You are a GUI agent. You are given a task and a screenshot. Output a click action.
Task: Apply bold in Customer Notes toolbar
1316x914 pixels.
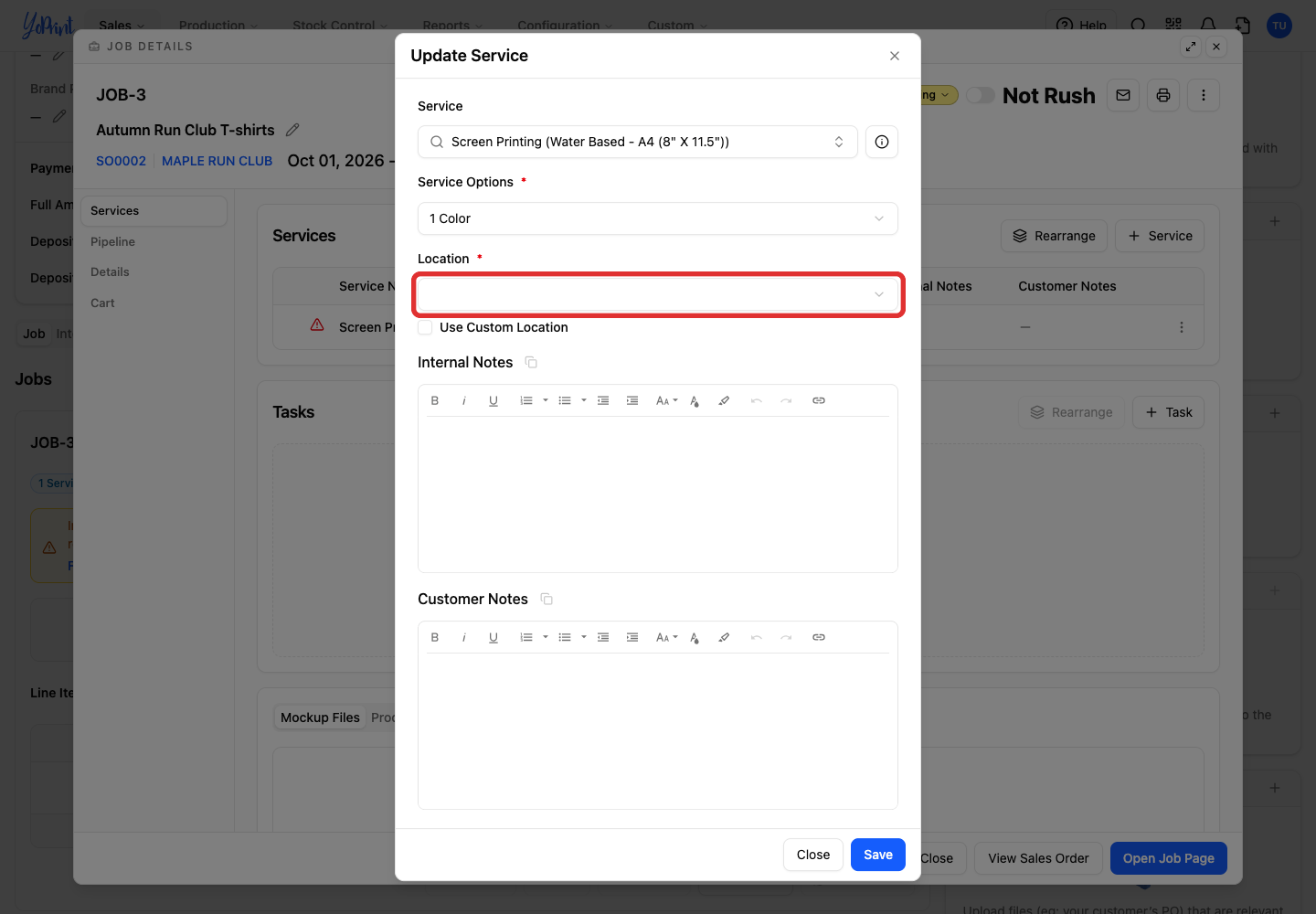pos(435,637)
